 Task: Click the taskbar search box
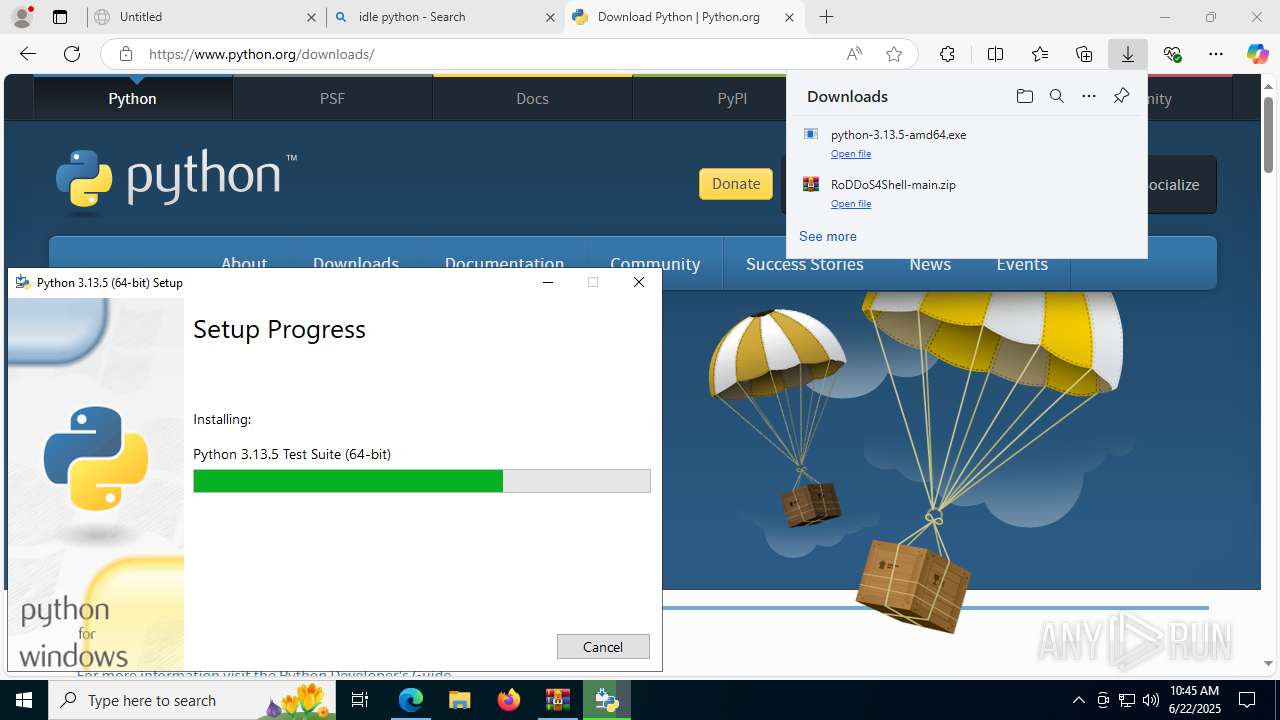[x=192, y=700]
